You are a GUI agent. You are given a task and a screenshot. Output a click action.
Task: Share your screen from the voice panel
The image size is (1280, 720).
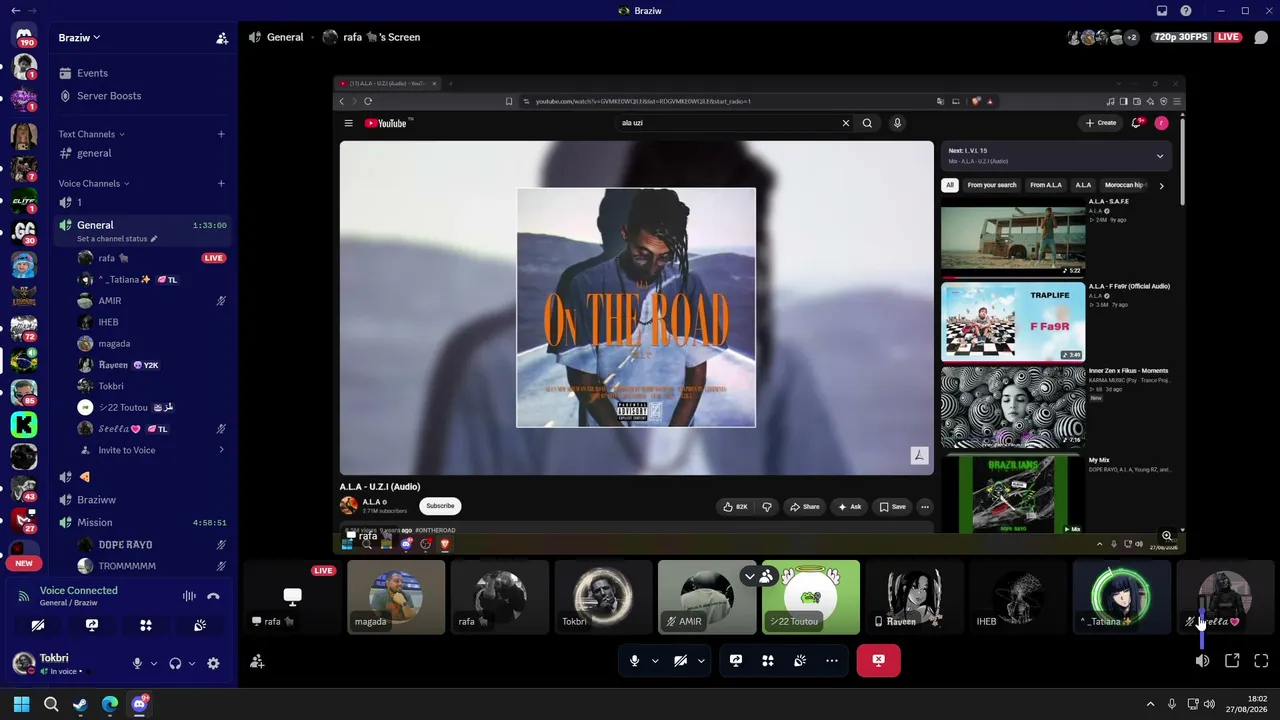click(92, 625)
